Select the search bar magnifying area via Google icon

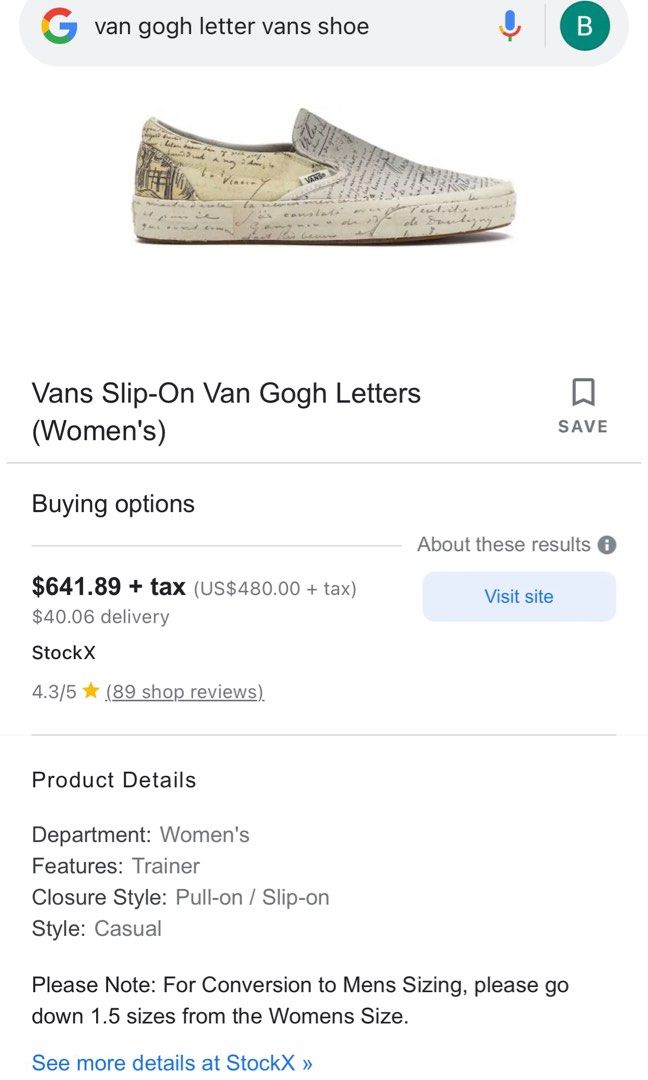58,26
